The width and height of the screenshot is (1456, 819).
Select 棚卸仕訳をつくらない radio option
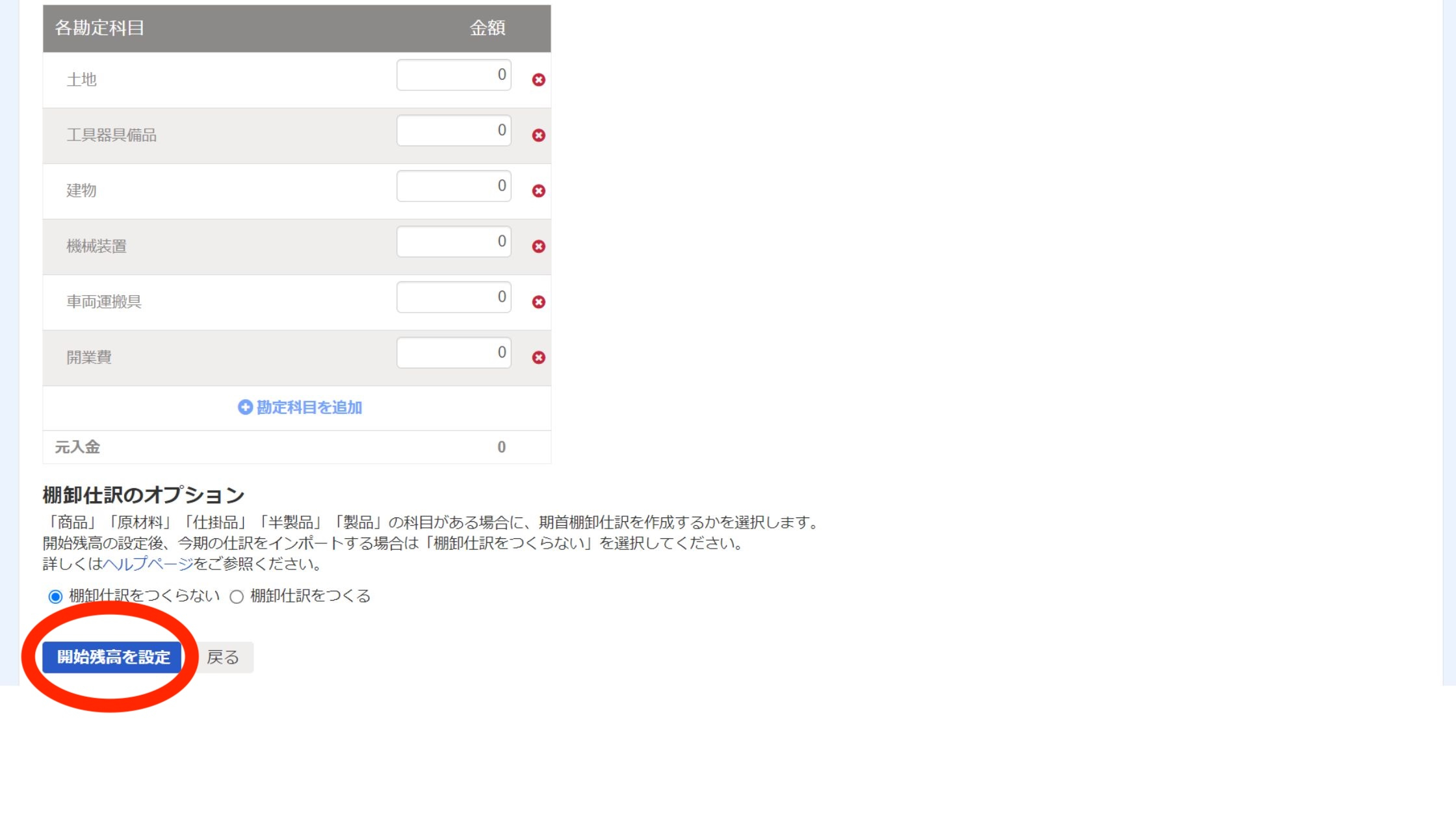[x=55, y=596]
